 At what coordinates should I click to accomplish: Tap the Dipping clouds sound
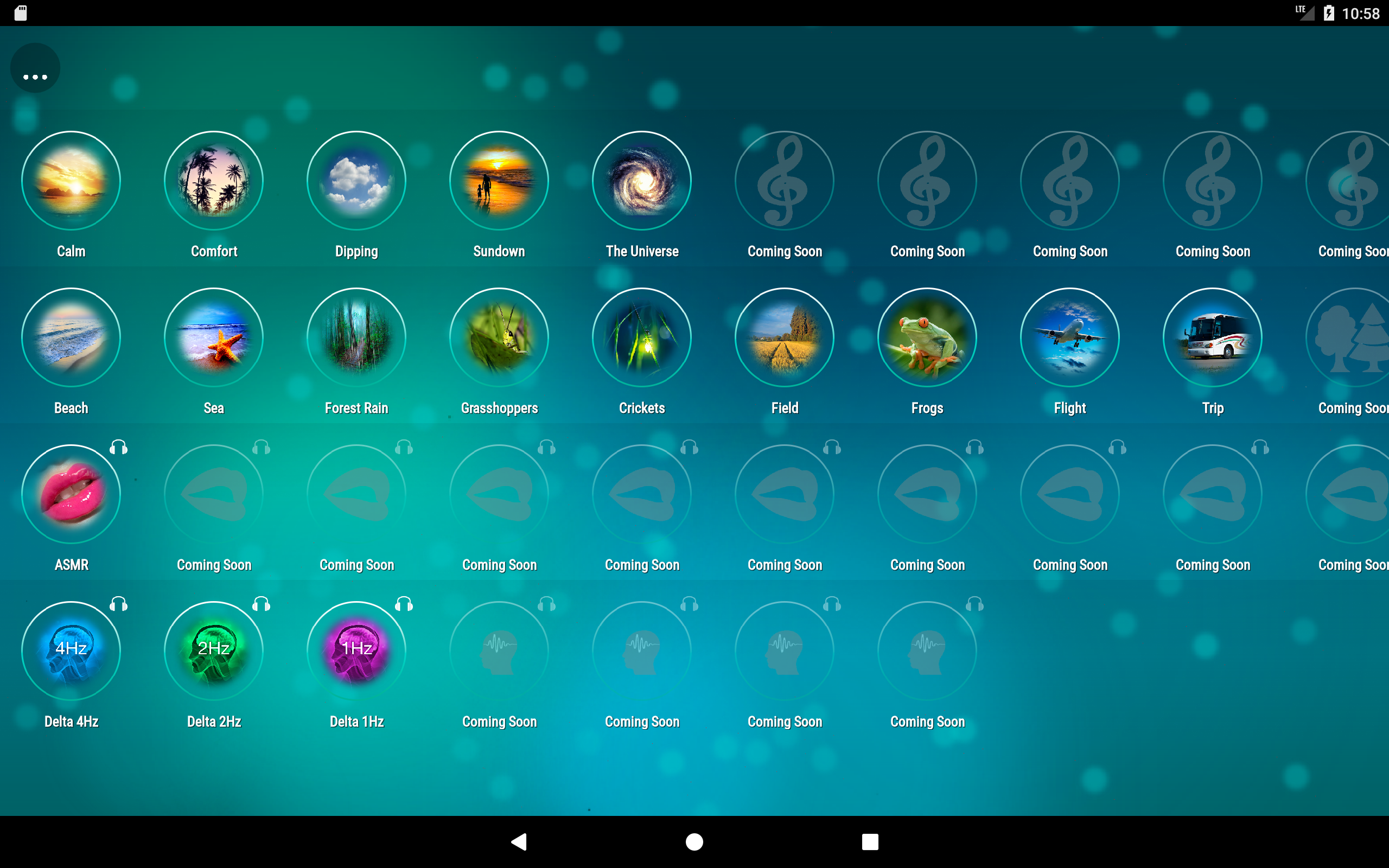356,181
